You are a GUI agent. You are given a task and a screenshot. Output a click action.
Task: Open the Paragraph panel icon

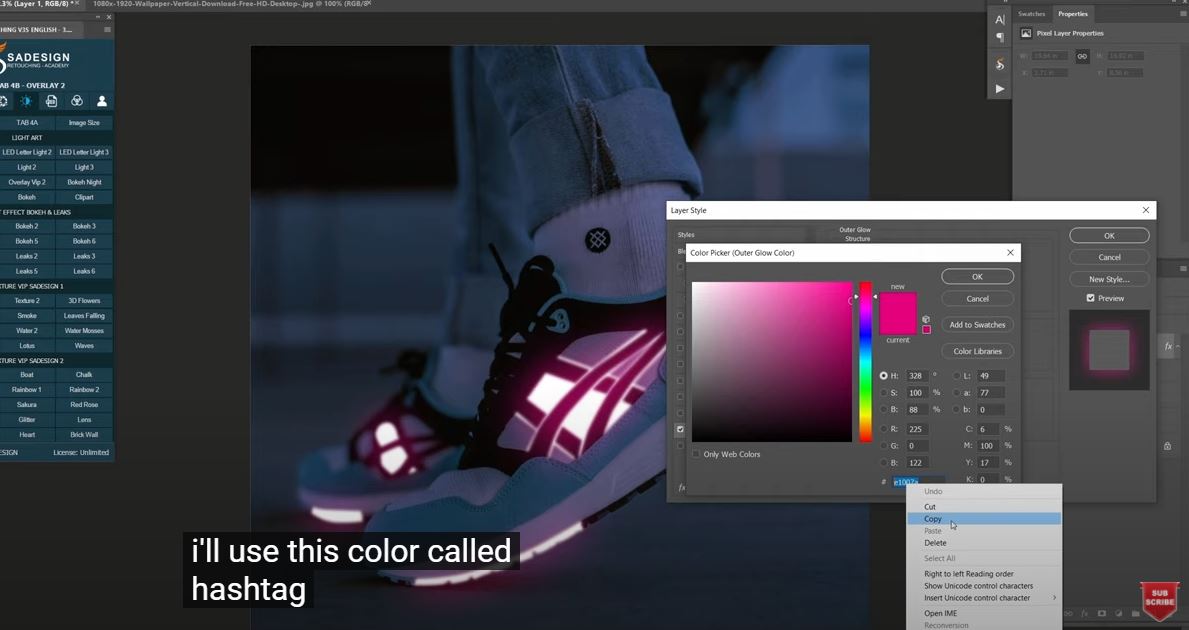pyautogui.click(x=1000, y=38)
